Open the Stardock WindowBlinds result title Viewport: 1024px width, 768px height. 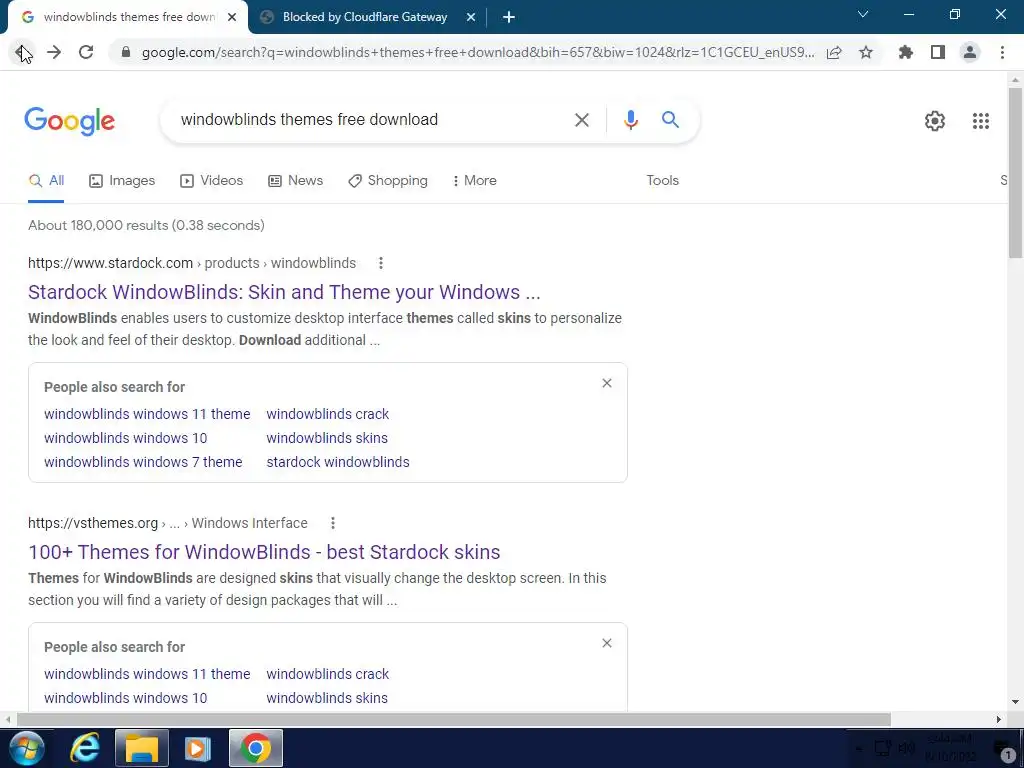pos(284,292)
